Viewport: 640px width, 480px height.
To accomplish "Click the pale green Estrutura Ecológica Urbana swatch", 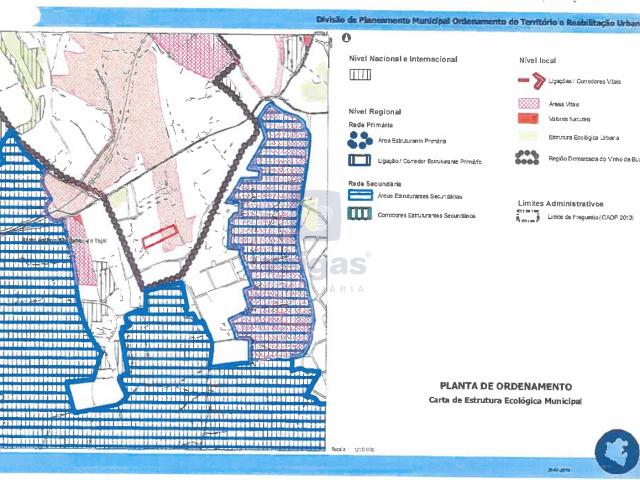I will point(529,136).
